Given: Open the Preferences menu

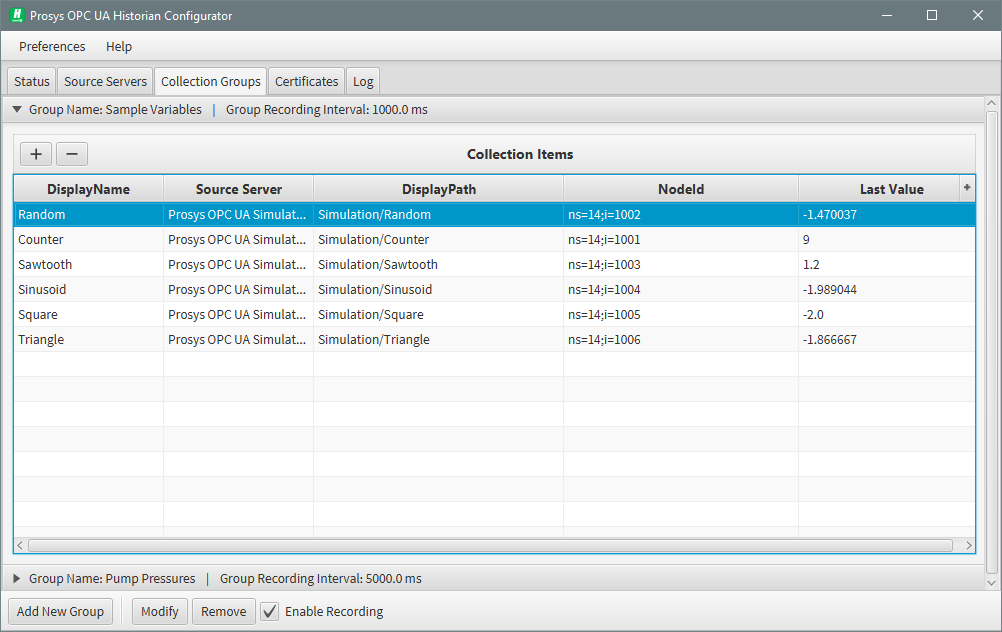Looking at the screenshot, I should 52,47.
